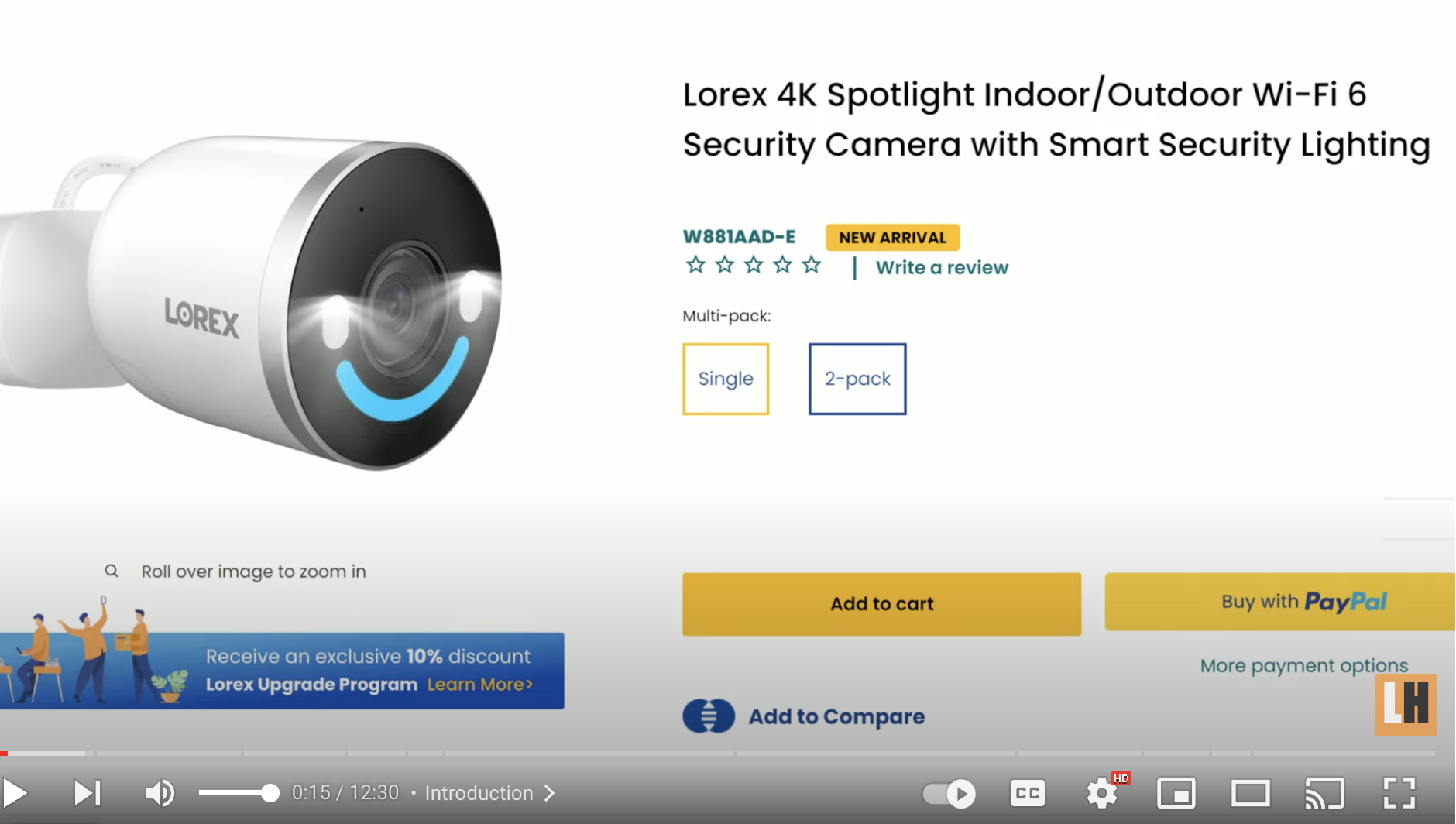Click the Add to cart button

881,604
